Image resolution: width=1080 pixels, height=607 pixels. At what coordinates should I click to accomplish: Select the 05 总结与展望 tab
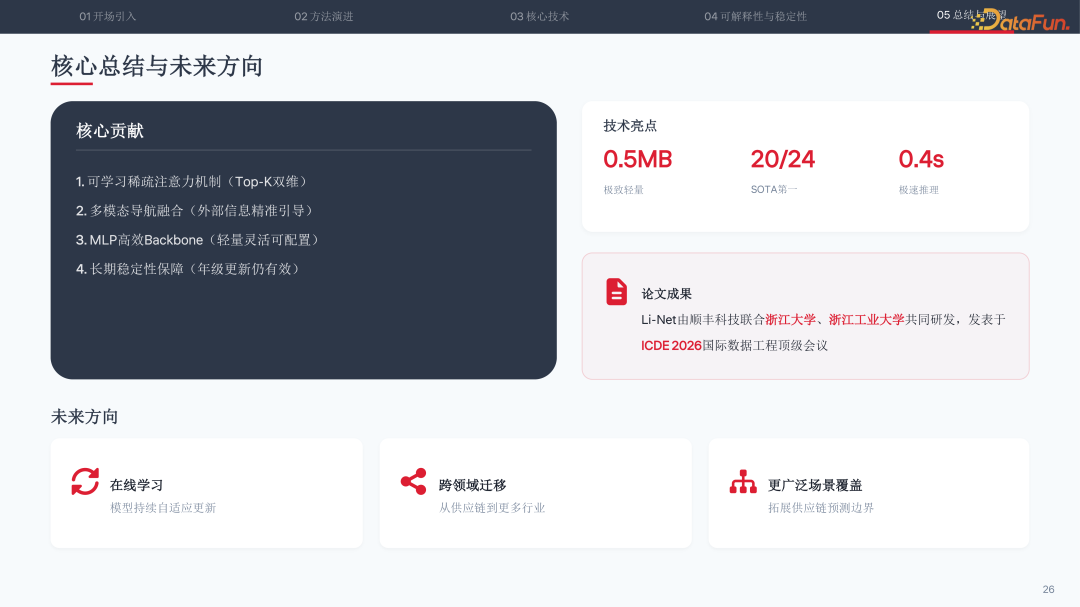tap(971, 15)
